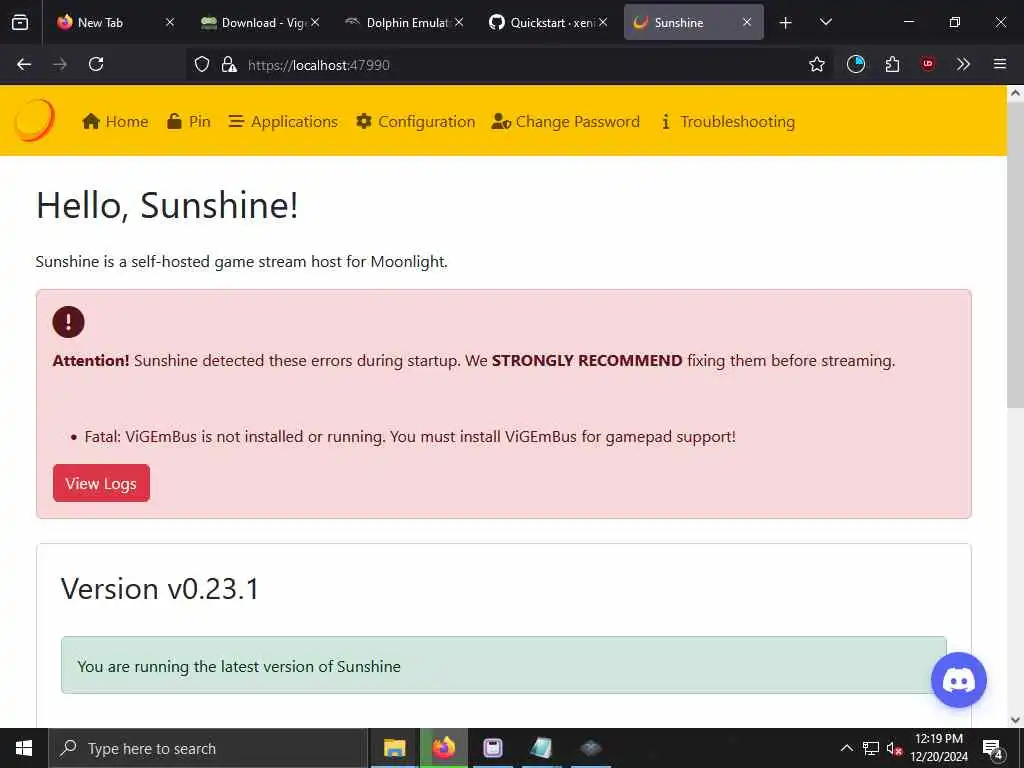Close the Download - ViGEm tab
The image size is (1024, 768).
(315, 22)
